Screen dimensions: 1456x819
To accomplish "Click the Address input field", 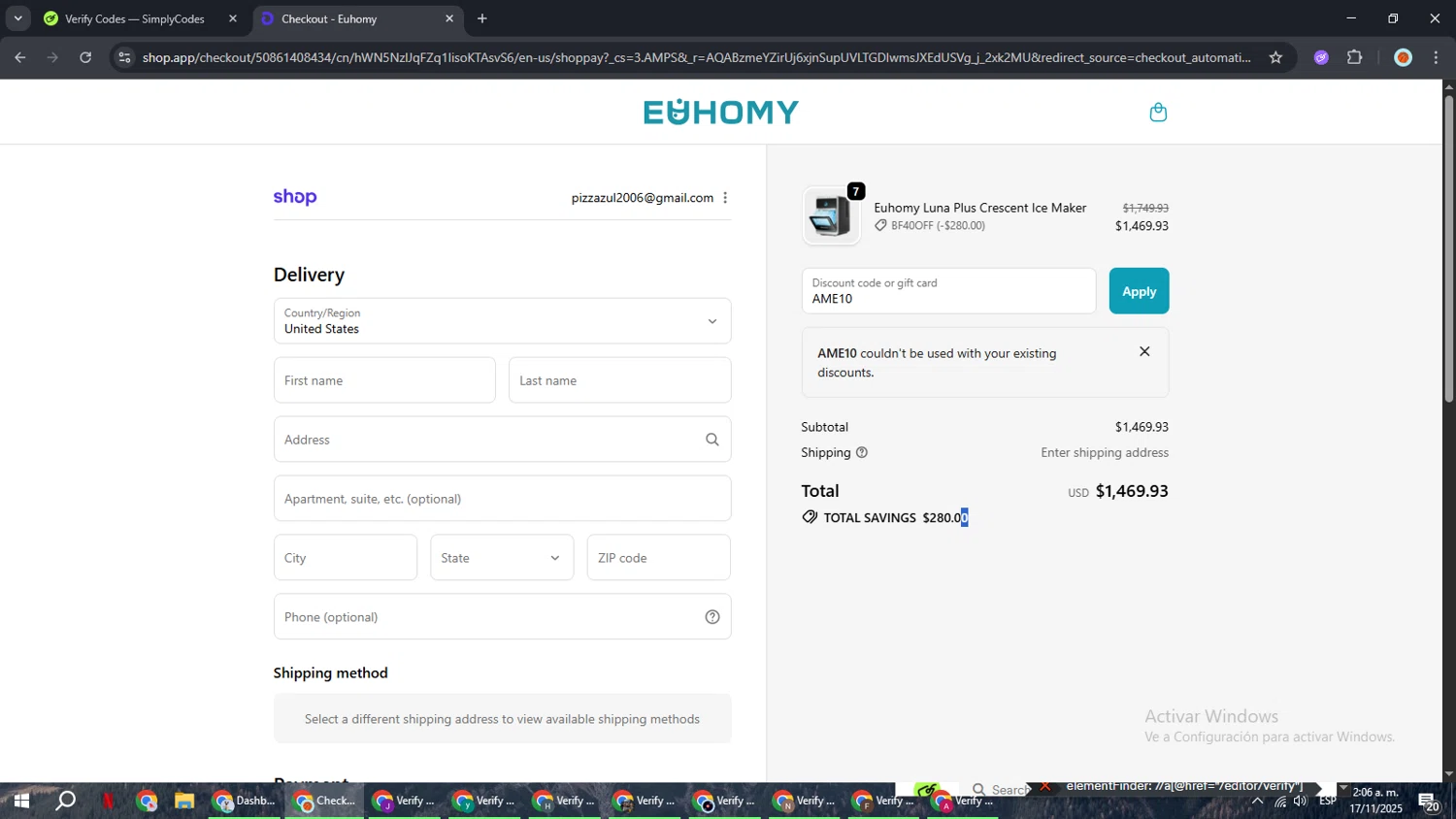I will (502, 440).
